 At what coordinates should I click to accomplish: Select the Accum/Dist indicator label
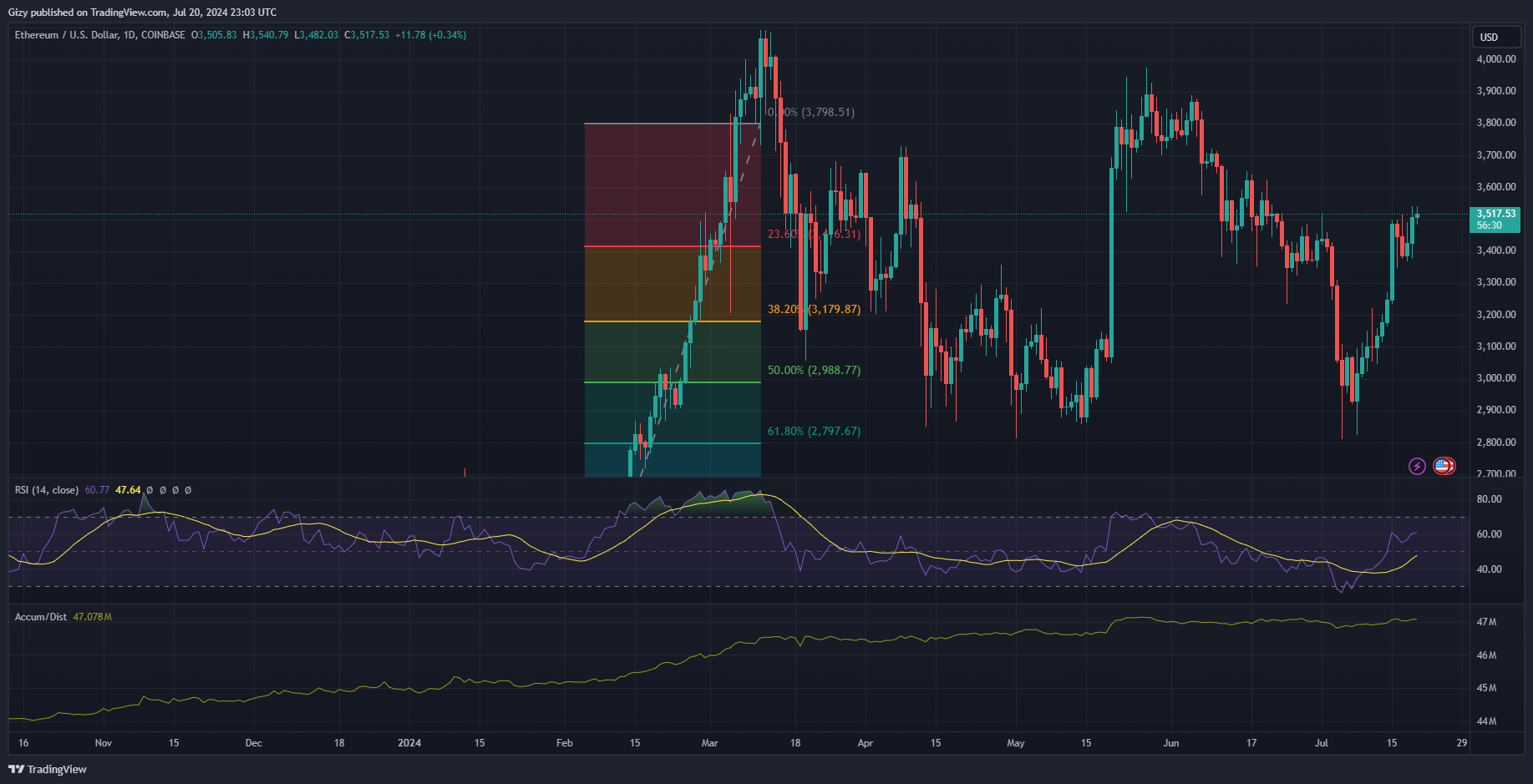(41, 617)
